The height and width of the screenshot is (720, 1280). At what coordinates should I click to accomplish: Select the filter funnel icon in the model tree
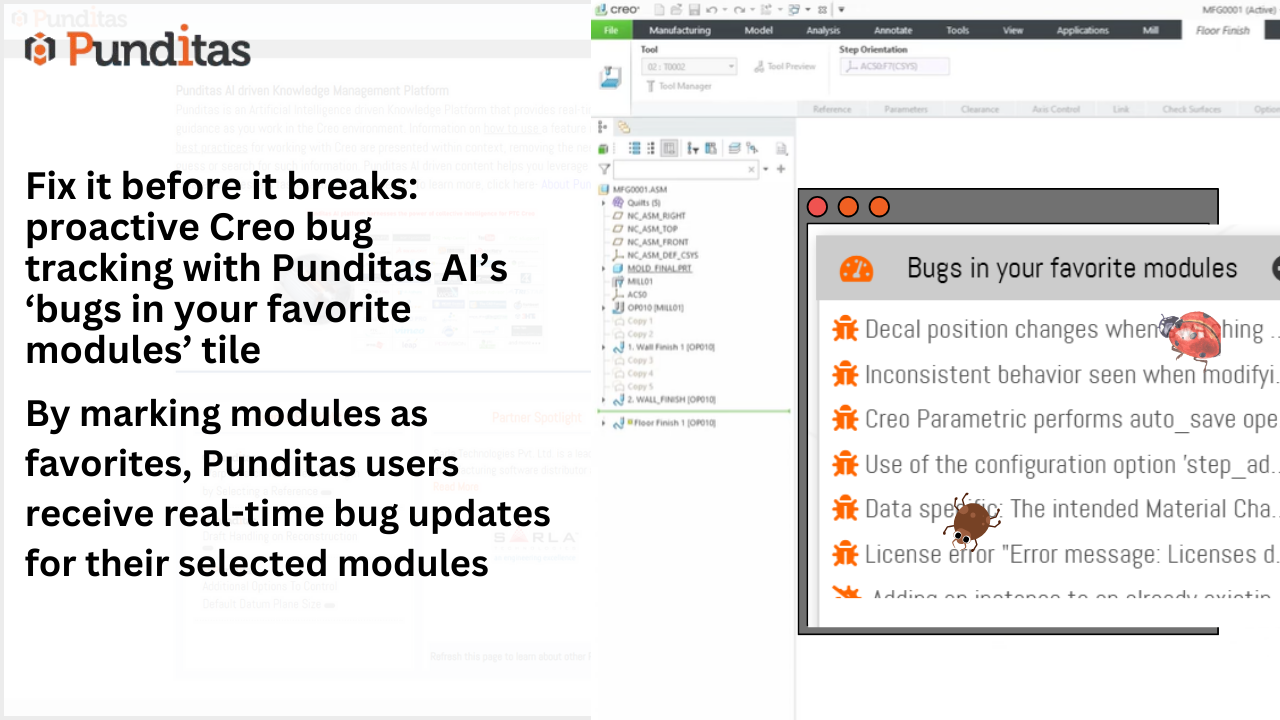click(603, 169)
